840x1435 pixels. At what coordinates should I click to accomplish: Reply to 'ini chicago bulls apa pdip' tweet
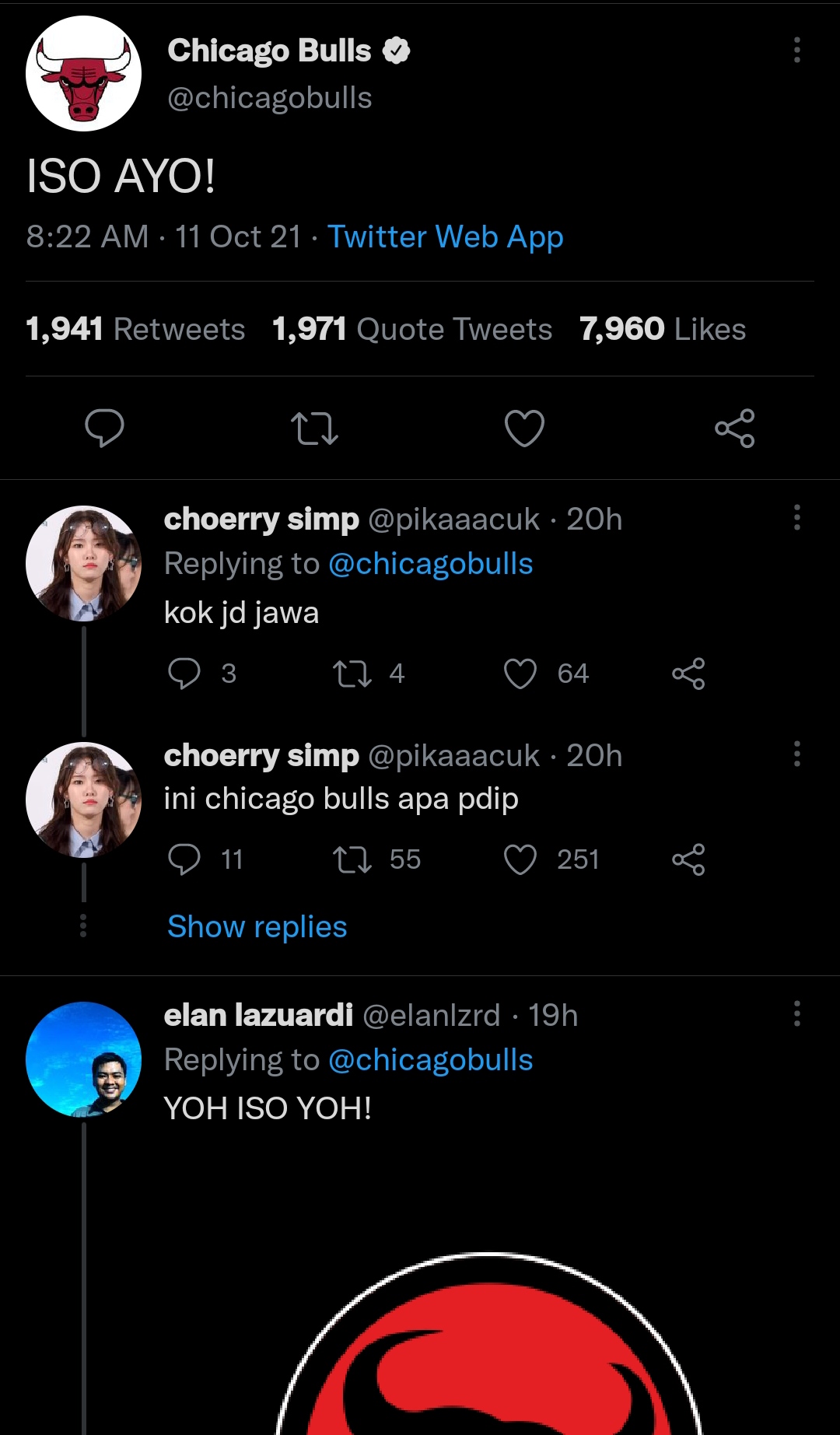[184, 859]
